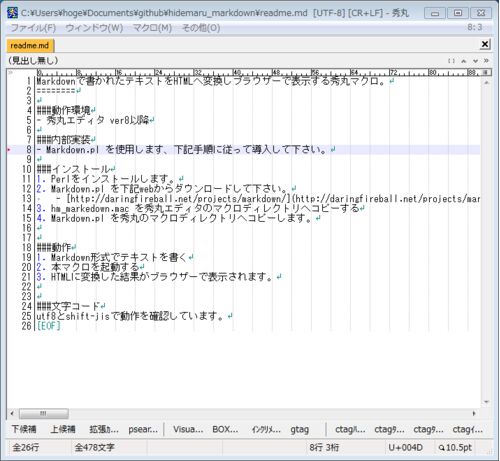Click the red bookmark marker at line 8

tap(9, 150)
